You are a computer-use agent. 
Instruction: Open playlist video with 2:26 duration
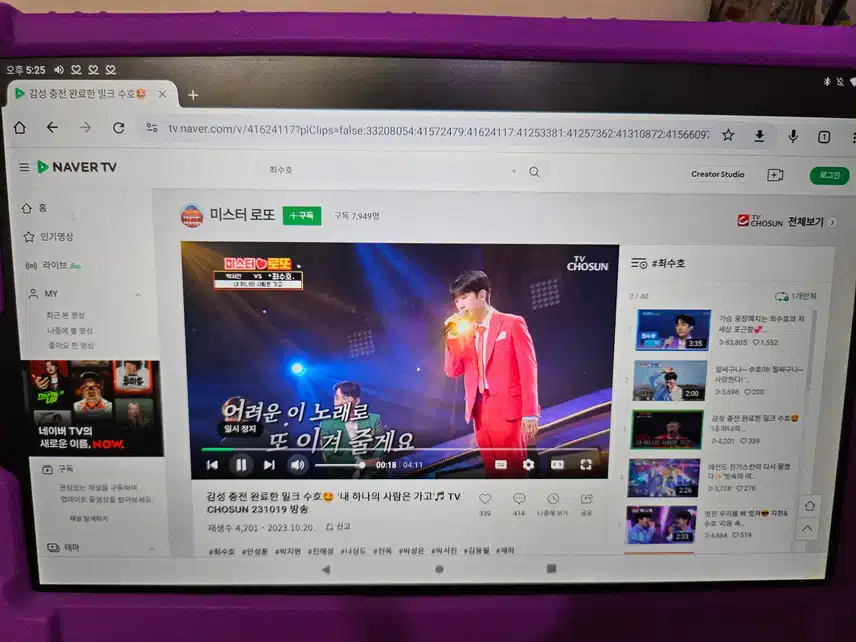[663, 478]
